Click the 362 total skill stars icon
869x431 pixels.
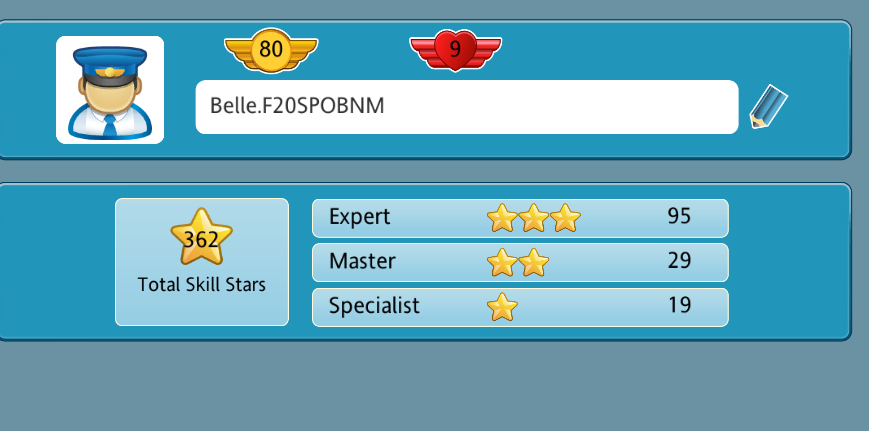coord(201,237)
